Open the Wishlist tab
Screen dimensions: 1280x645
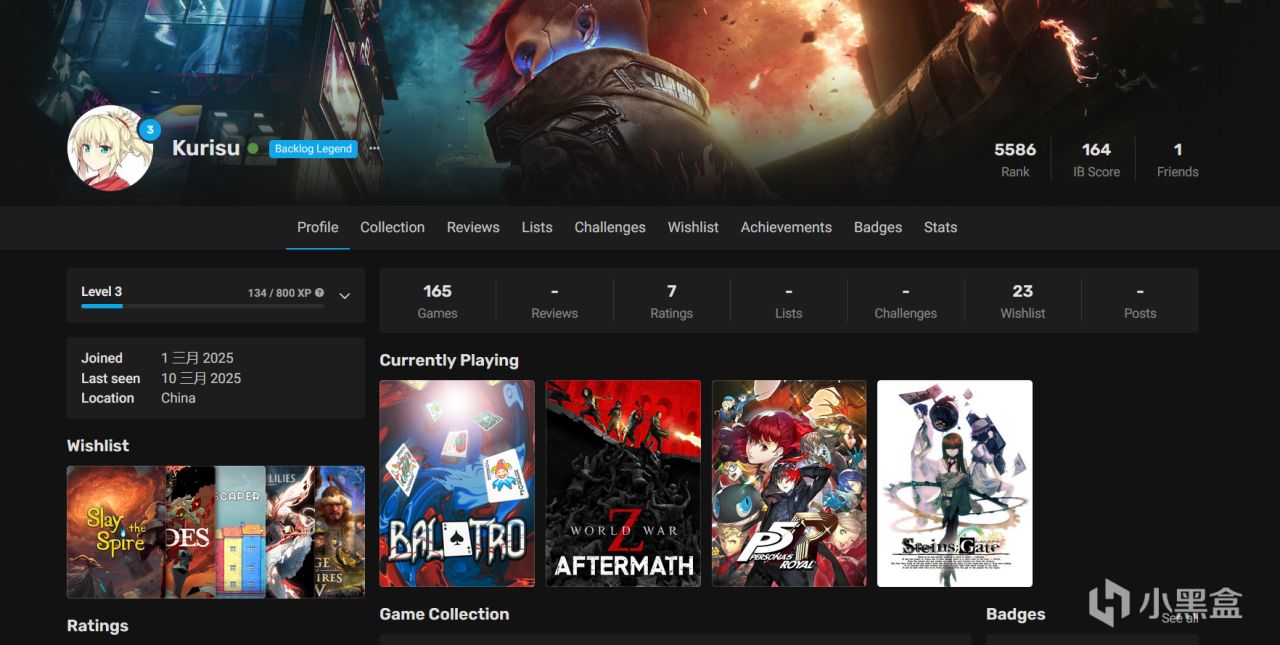click(x=693, y=227)
